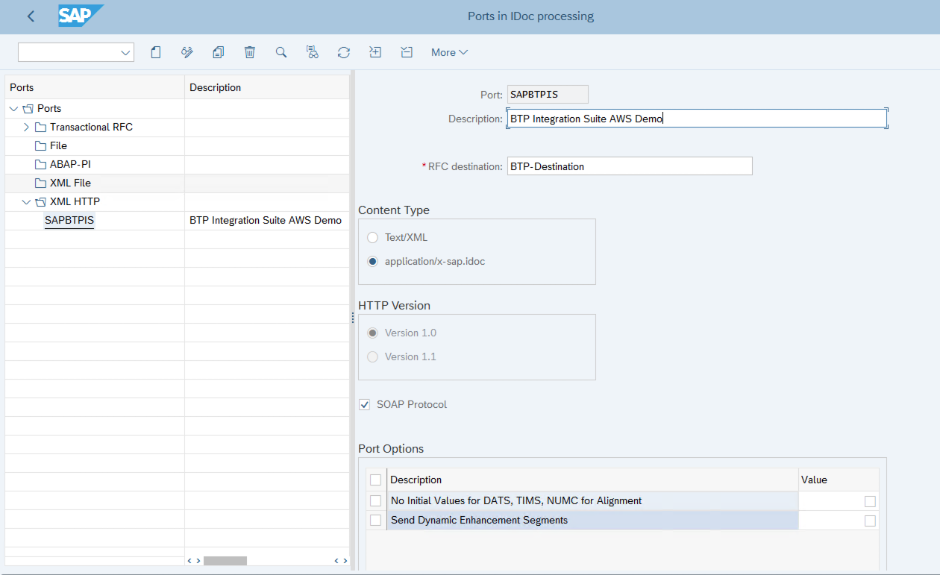Click the RFC destination input field

click(x=630, y=166)
